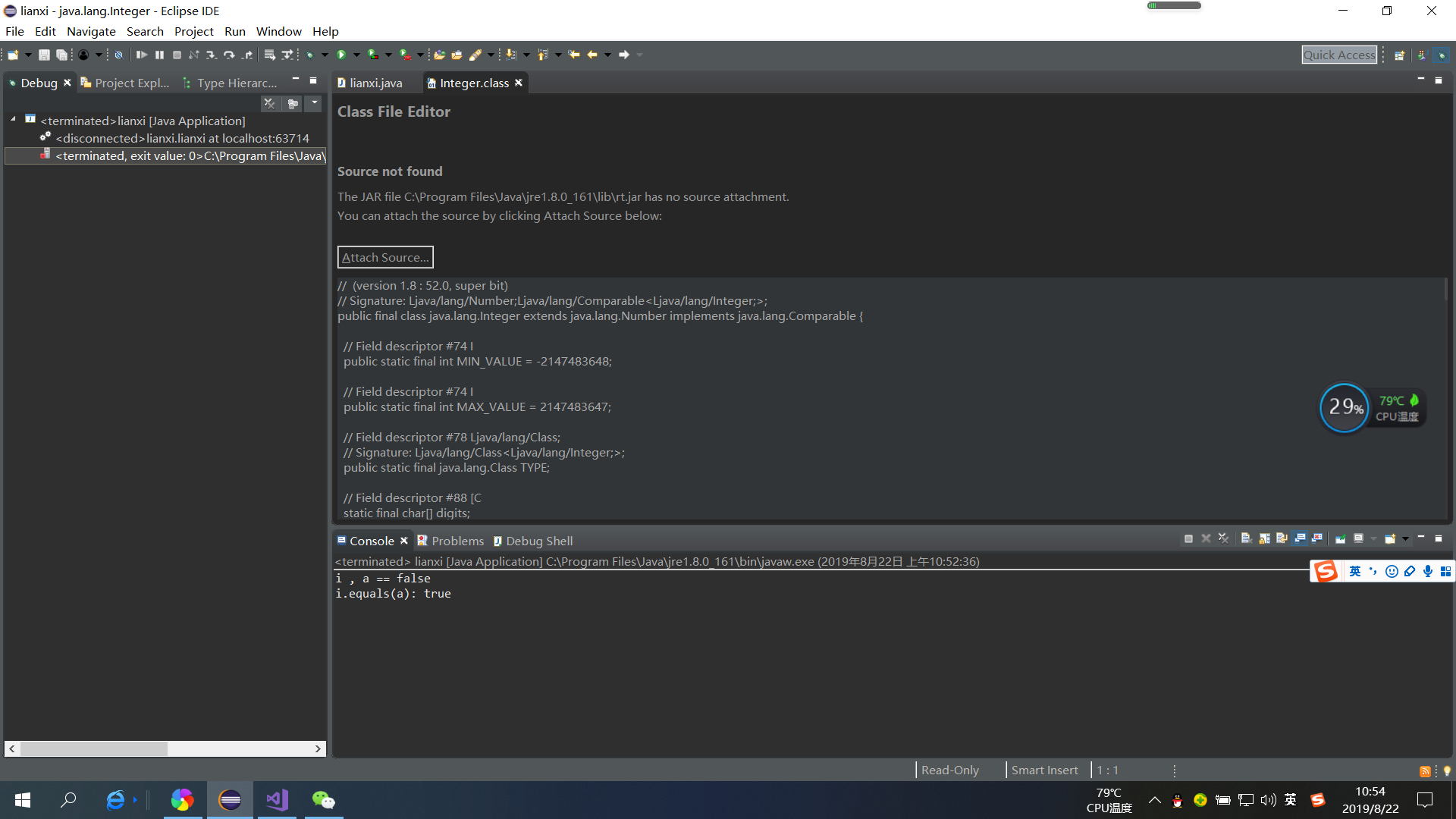Open the Debug launch dropdown arrow
This screenshot has height=819, width=1456.
[325, 55]
